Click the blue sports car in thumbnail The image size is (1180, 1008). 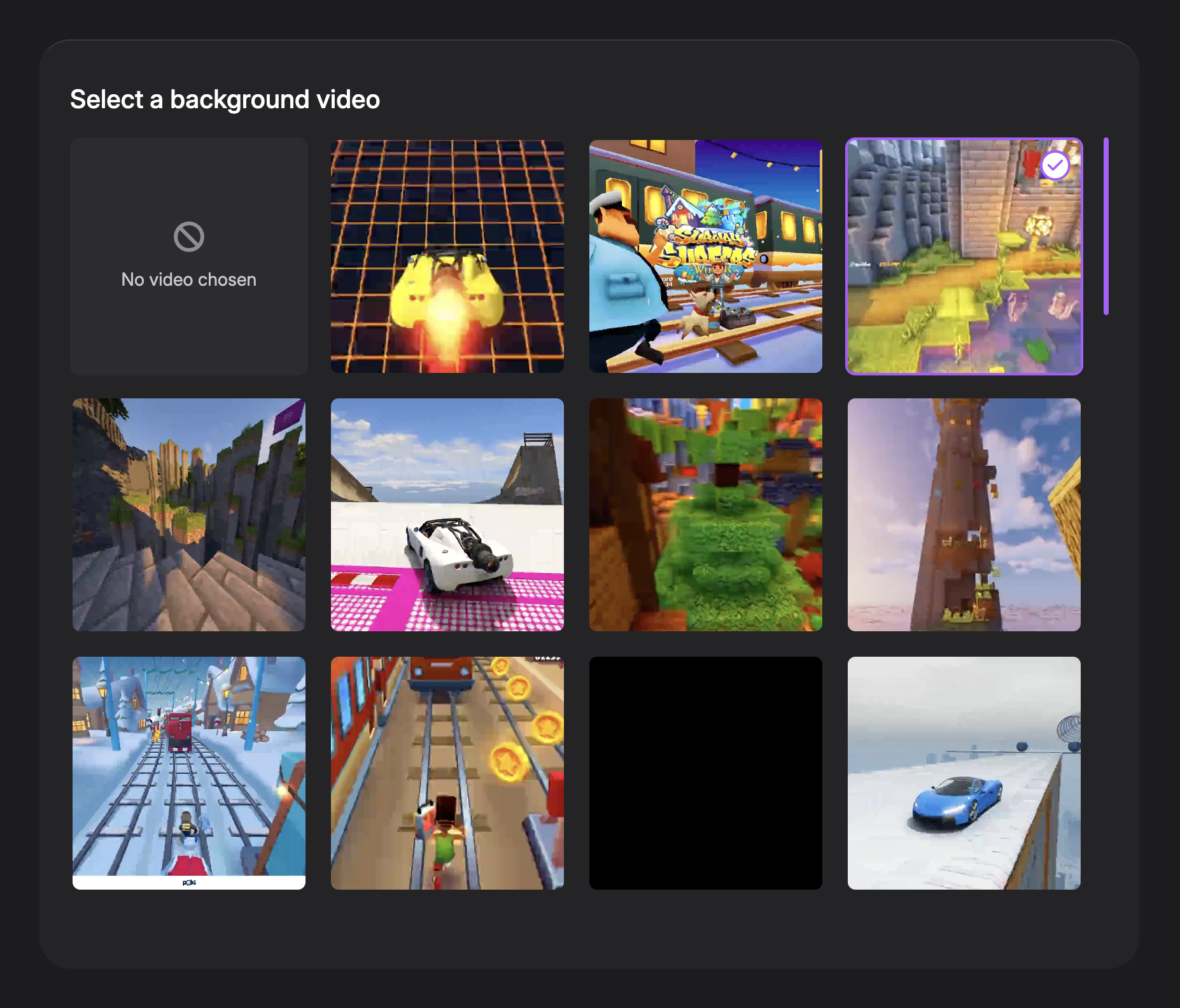coord(957,803)
